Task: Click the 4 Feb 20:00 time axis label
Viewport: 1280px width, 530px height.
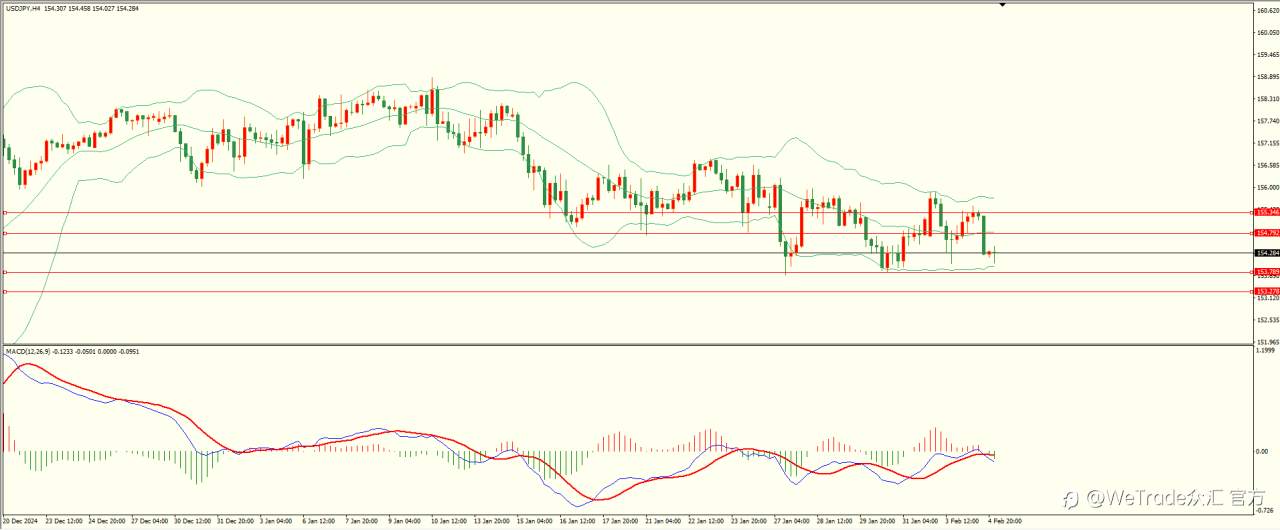Action: click(x=1003, y=521)
